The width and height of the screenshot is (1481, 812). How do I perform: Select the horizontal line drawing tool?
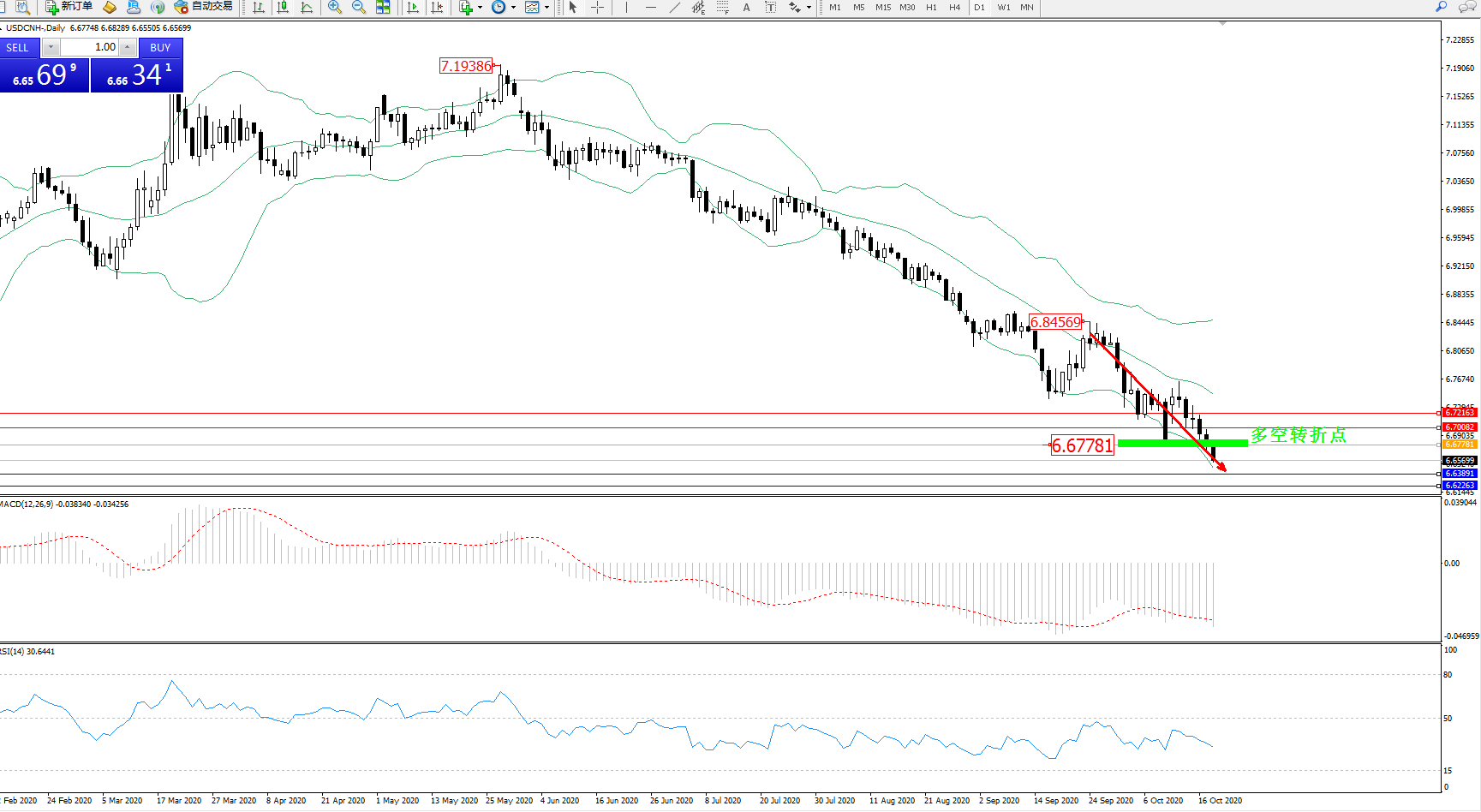click(x=651, y=8)
